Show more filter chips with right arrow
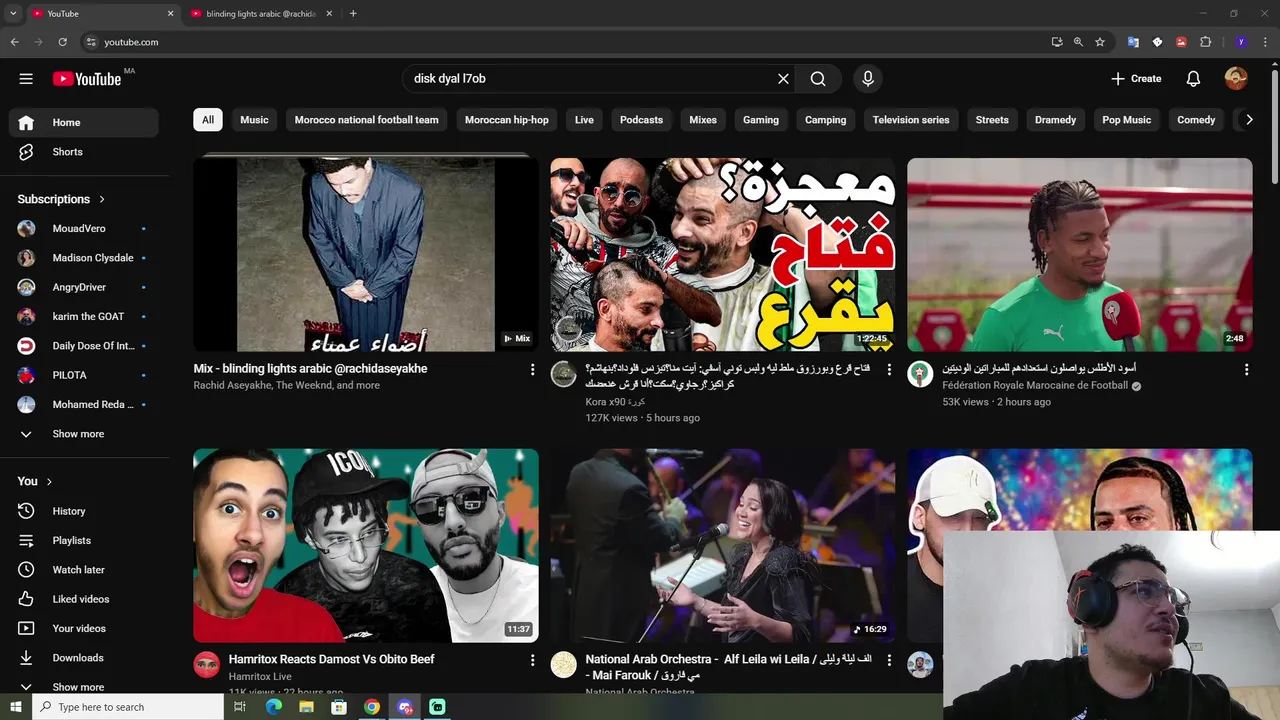1280x720 pixels. (1248, 120)
